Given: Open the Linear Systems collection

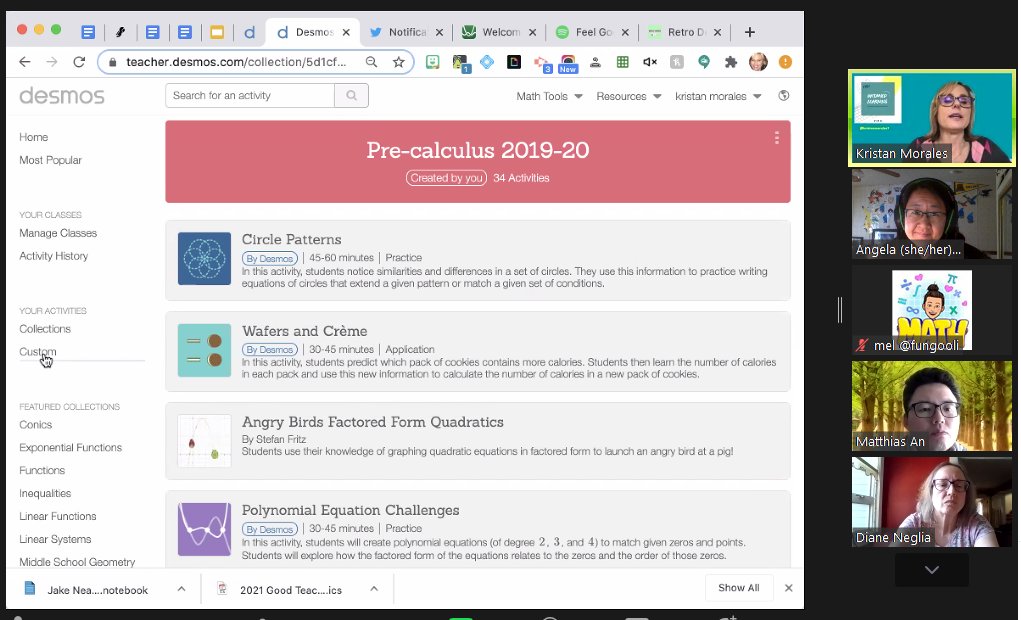Looking at the screenshot, I should (x=55, y=539).
